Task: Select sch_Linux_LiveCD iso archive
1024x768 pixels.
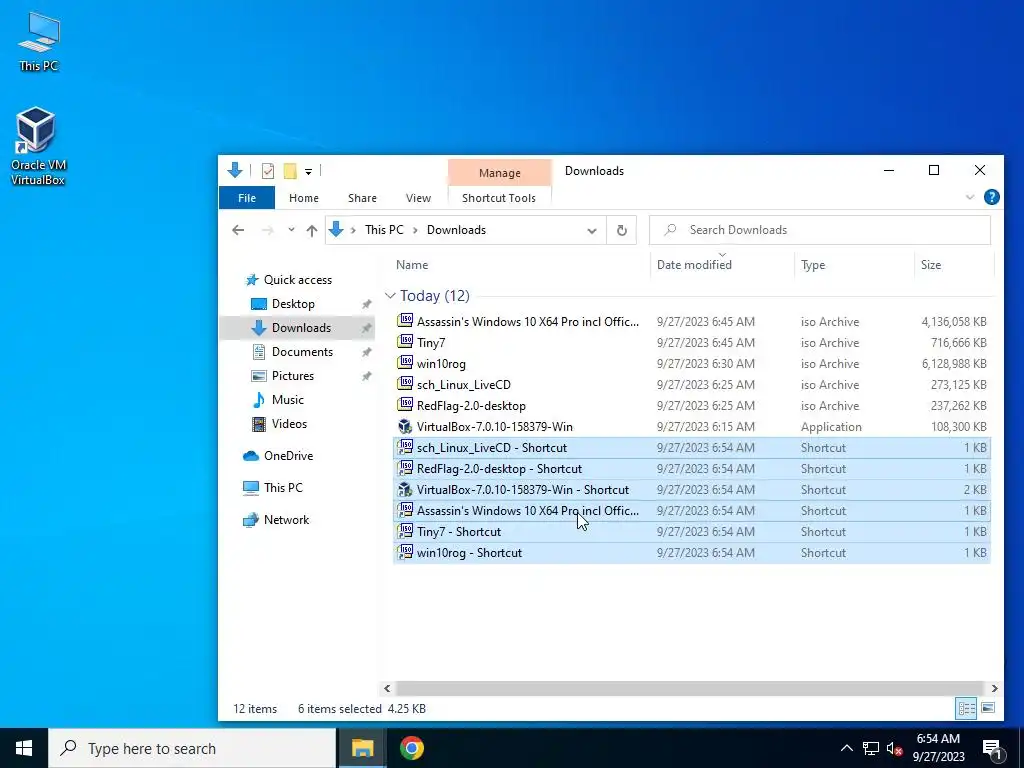Action: (x=692, y=385)
